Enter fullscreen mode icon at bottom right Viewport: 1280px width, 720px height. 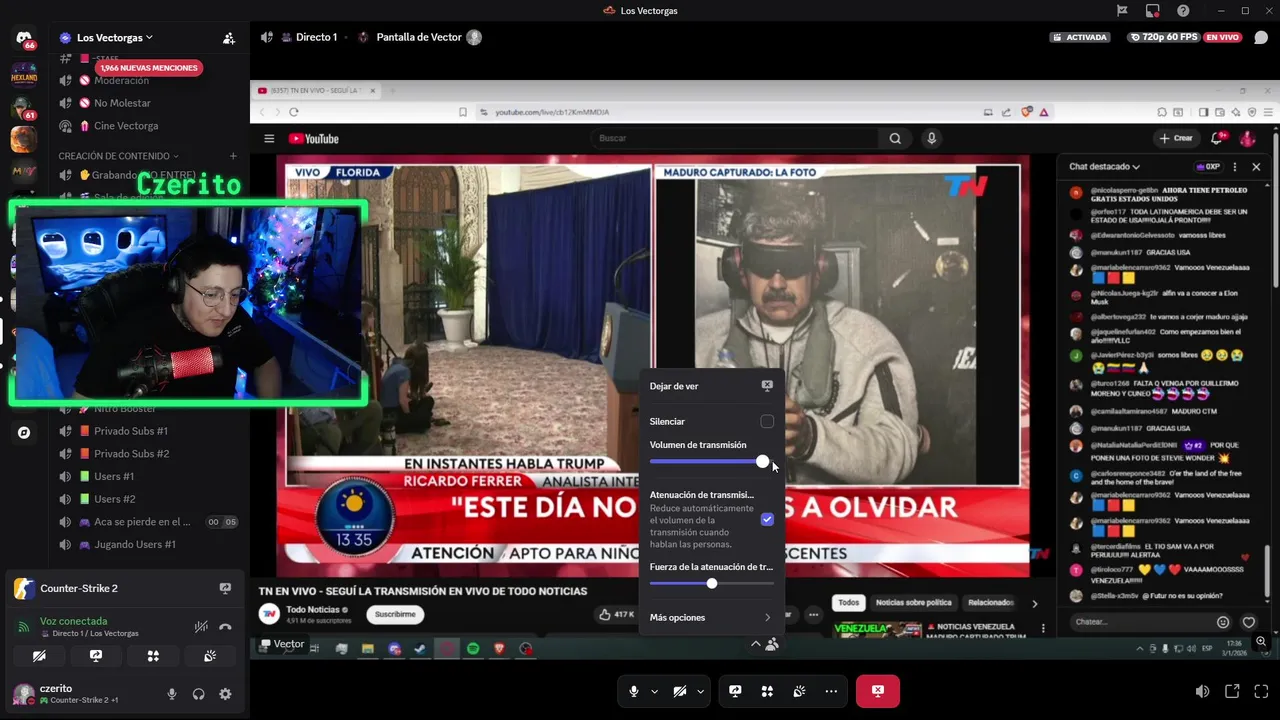pyautogui.click(x=1261, y=691)
